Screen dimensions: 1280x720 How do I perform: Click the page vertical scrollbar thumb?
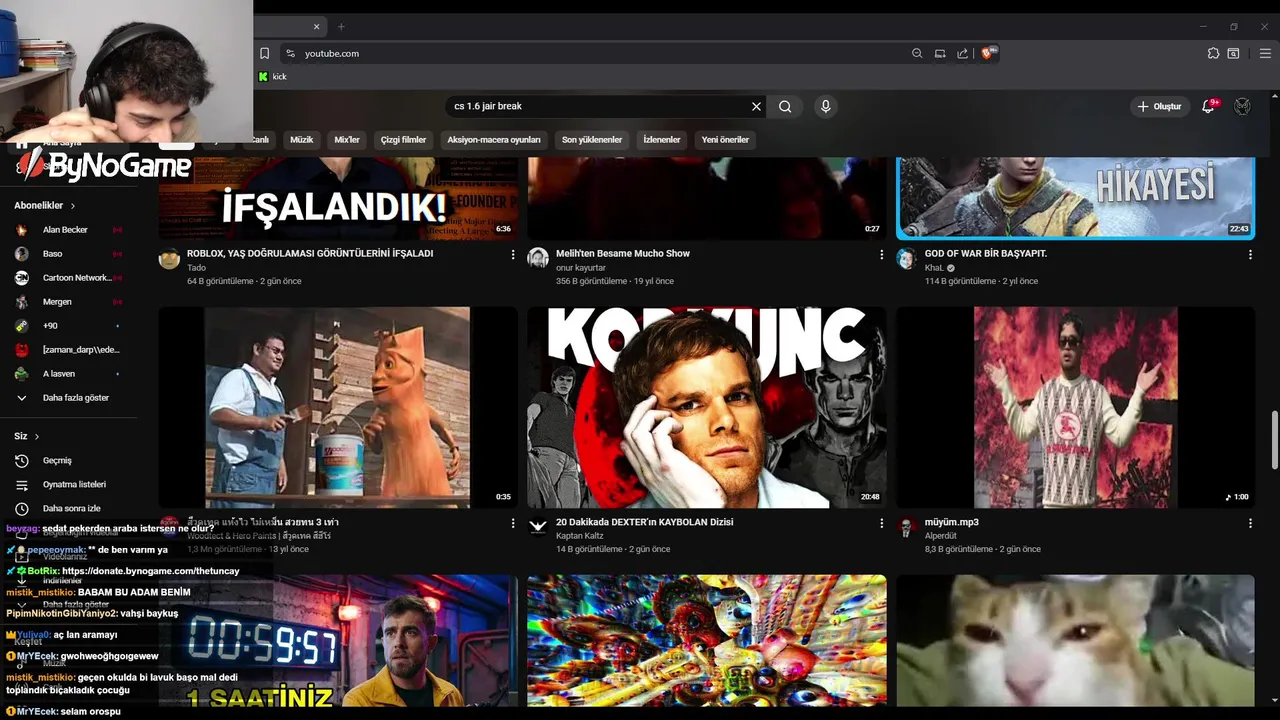pyautogui.click(x=1274, y=438)
